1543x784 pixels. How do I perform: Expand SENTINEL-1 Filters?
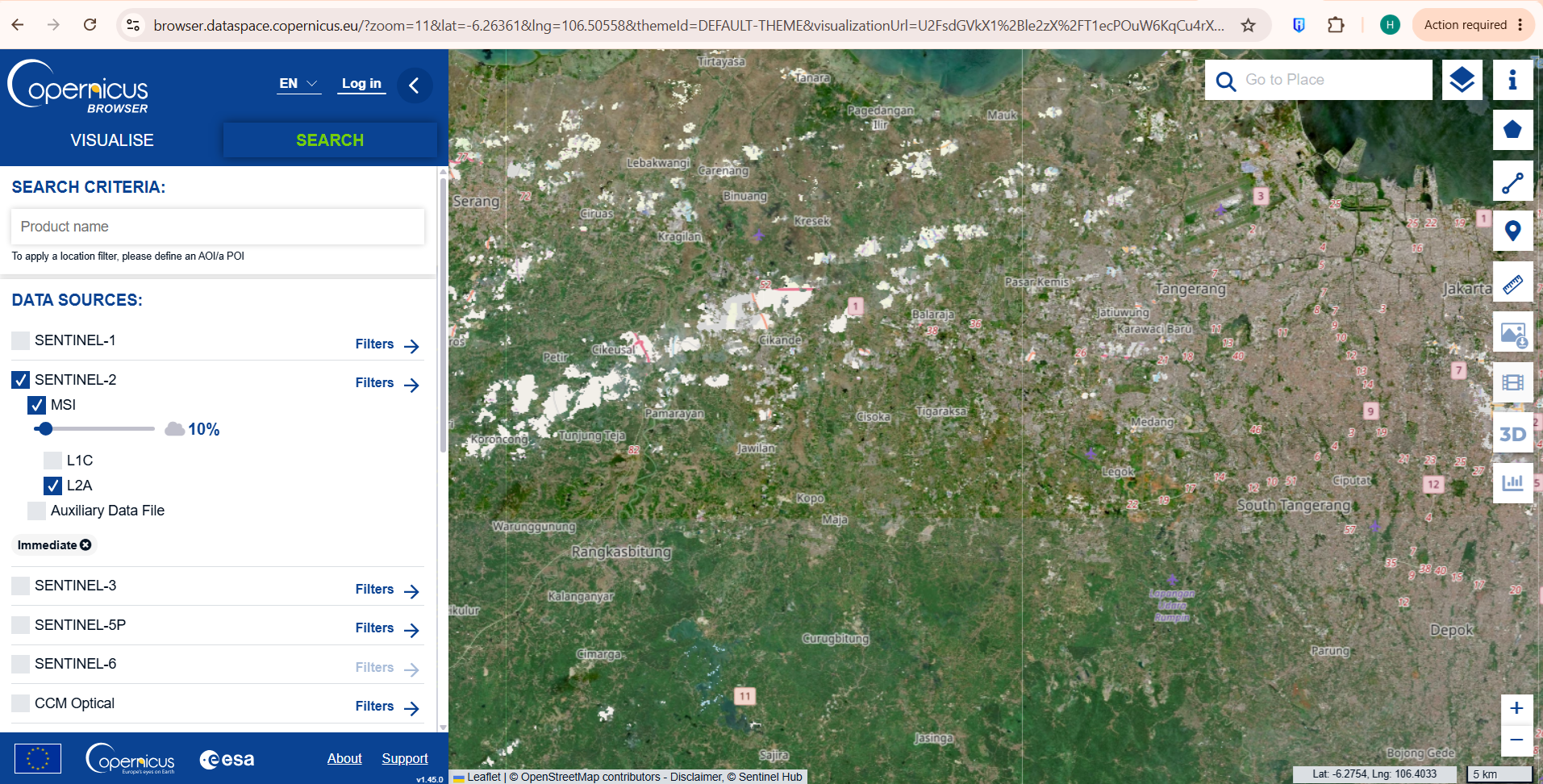click(x=388, y=344)
